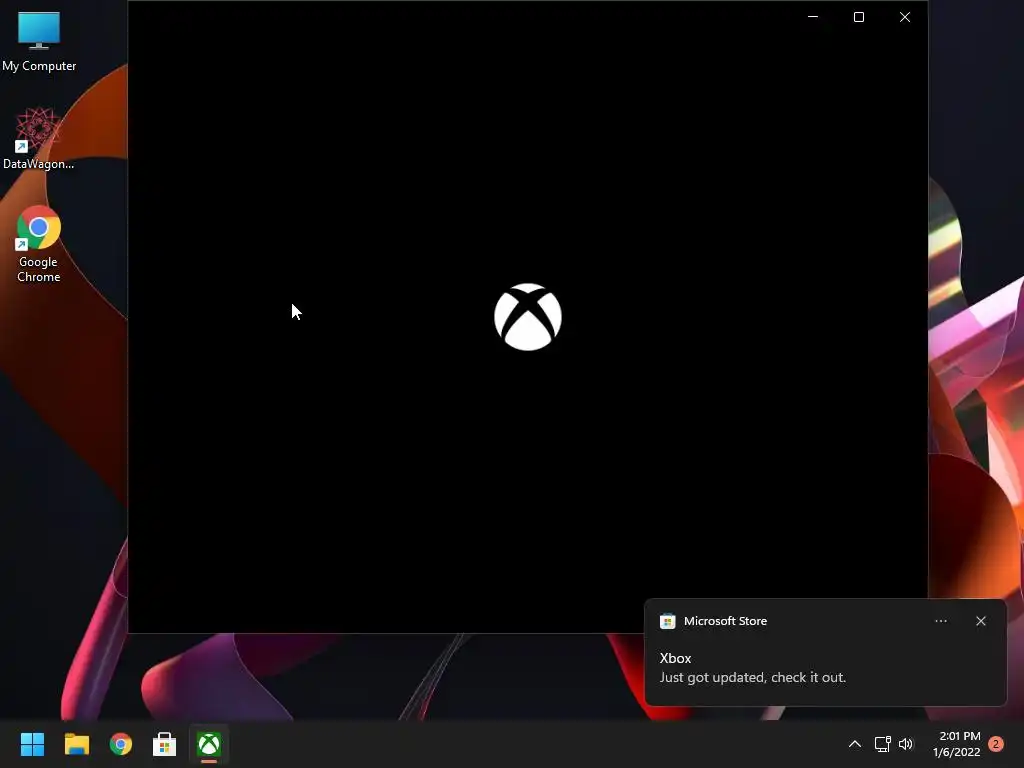Open the notification count badge

(996, 744)
